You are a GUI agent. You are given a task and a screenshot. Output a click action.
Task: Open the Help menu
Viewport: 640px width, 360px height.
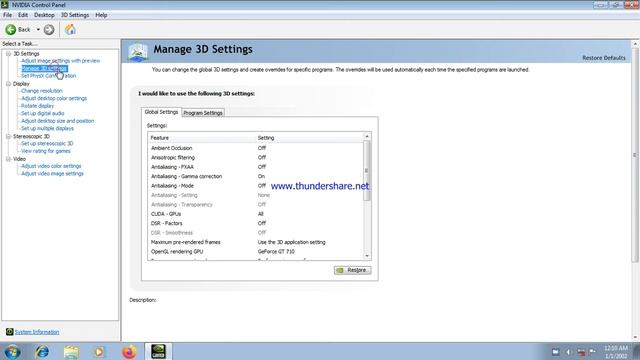(101, 15)
